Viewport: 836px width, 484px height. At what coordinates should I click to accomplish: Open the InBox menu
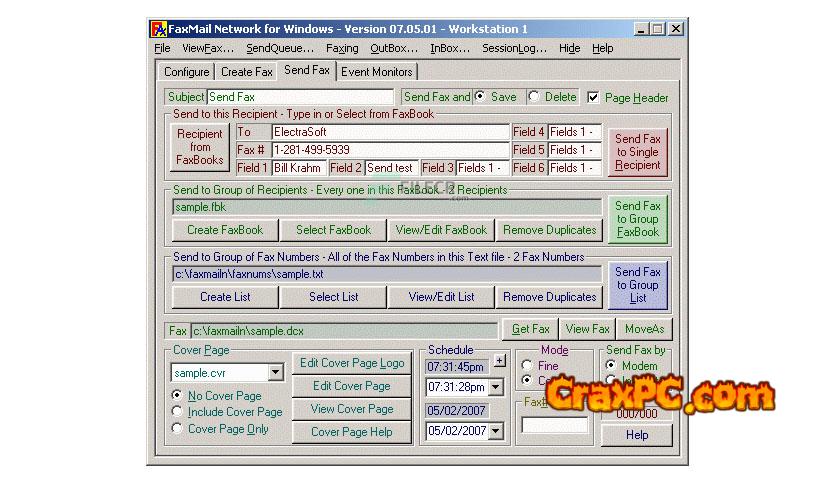coord(450,49)
